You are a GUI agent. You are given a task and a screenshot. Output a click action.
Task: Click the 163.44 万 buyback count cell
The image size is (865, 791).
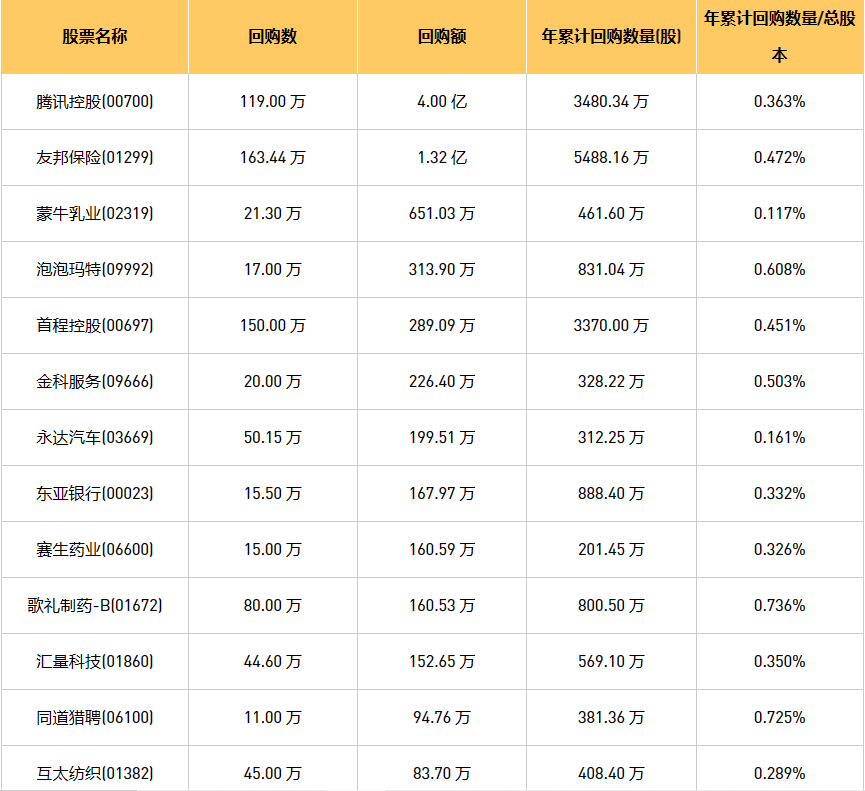click(273, 158)
